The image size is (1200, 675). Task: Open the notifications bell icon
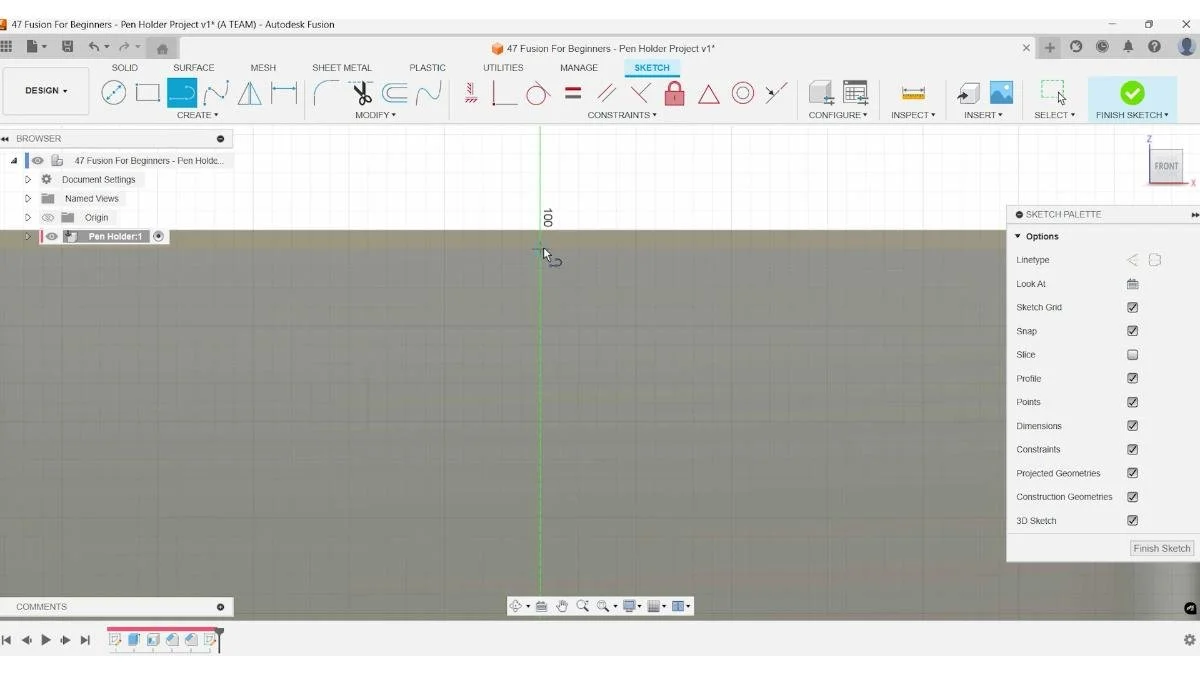[x=1128, y=47]
